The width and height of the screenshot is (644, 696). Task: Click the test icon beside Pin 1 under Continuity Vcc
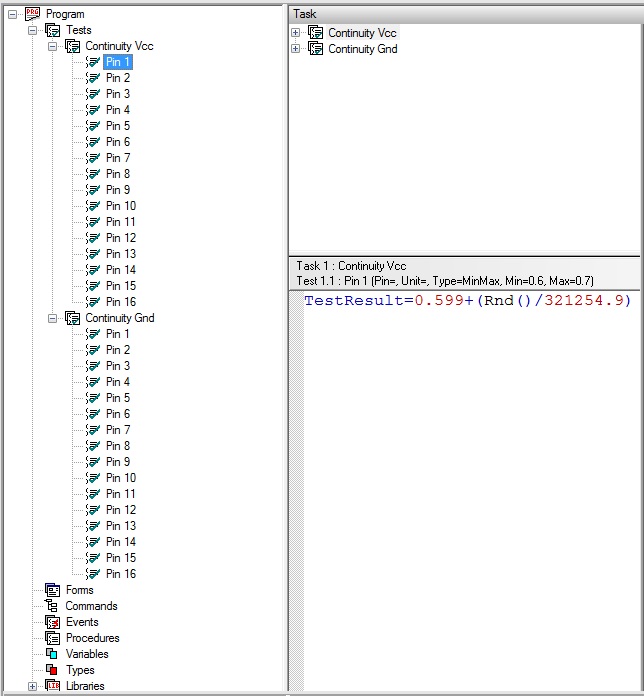[x=93, y=62]
